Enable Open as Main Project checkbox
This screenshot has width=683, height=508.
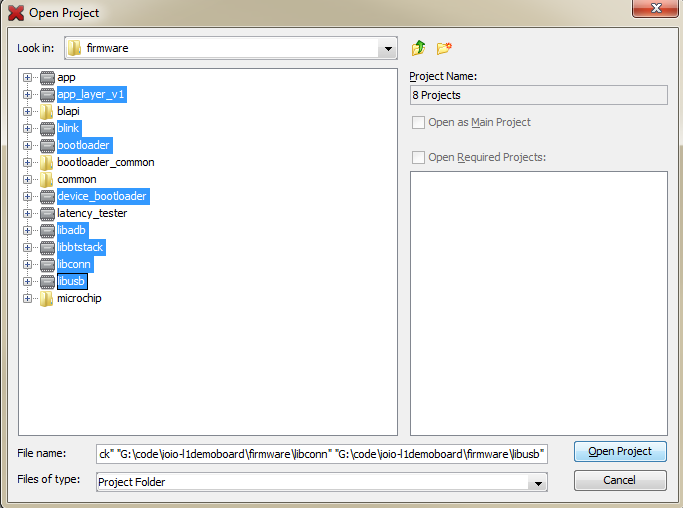418,122
